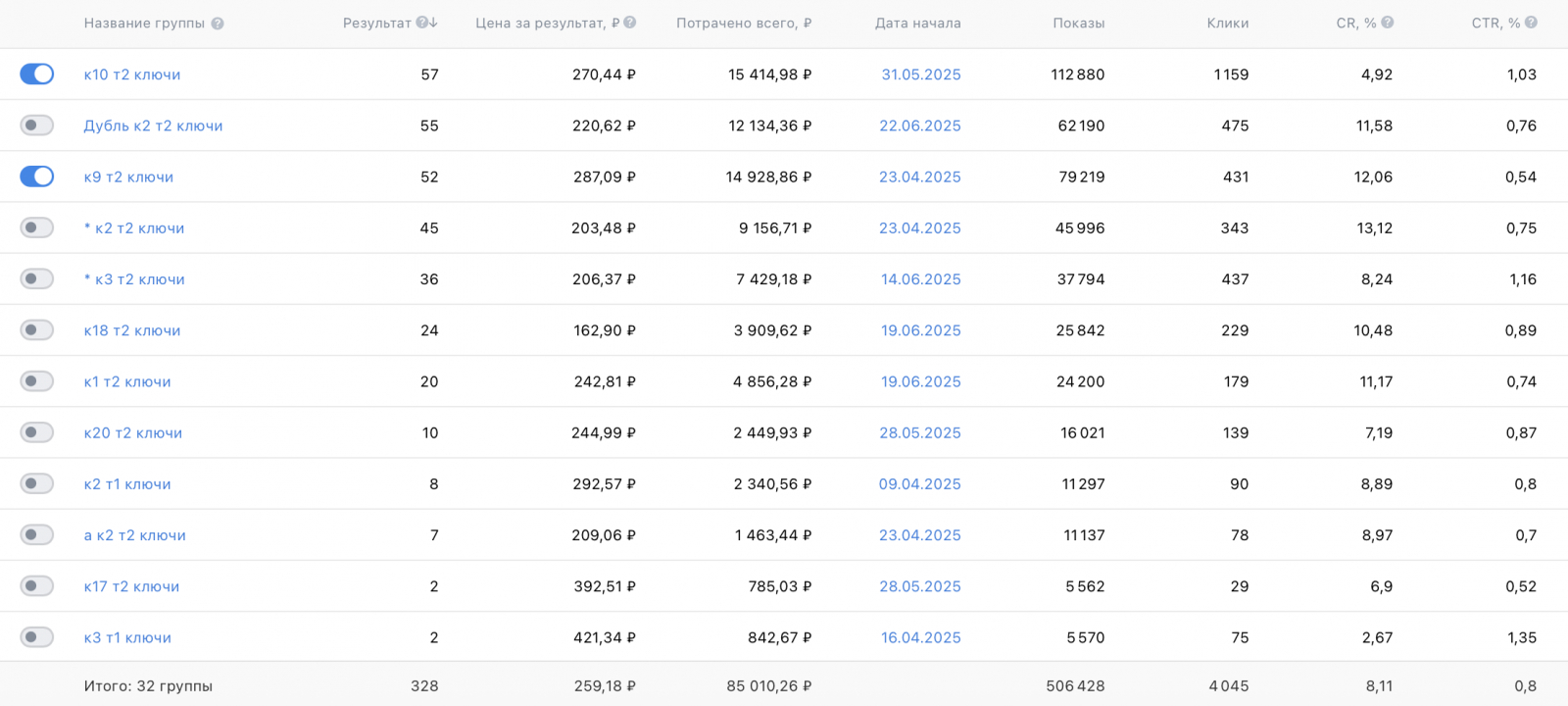This screenshot has width=1568, height=706.
Task: Click the 22.06.2025 start date link
Action: [x=919, y=126]
